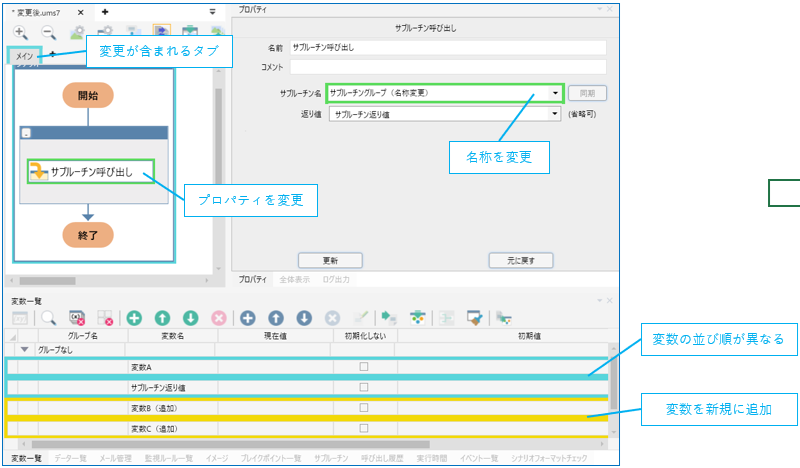
Task: Click the 名前 text field
Action: [447, 48]
